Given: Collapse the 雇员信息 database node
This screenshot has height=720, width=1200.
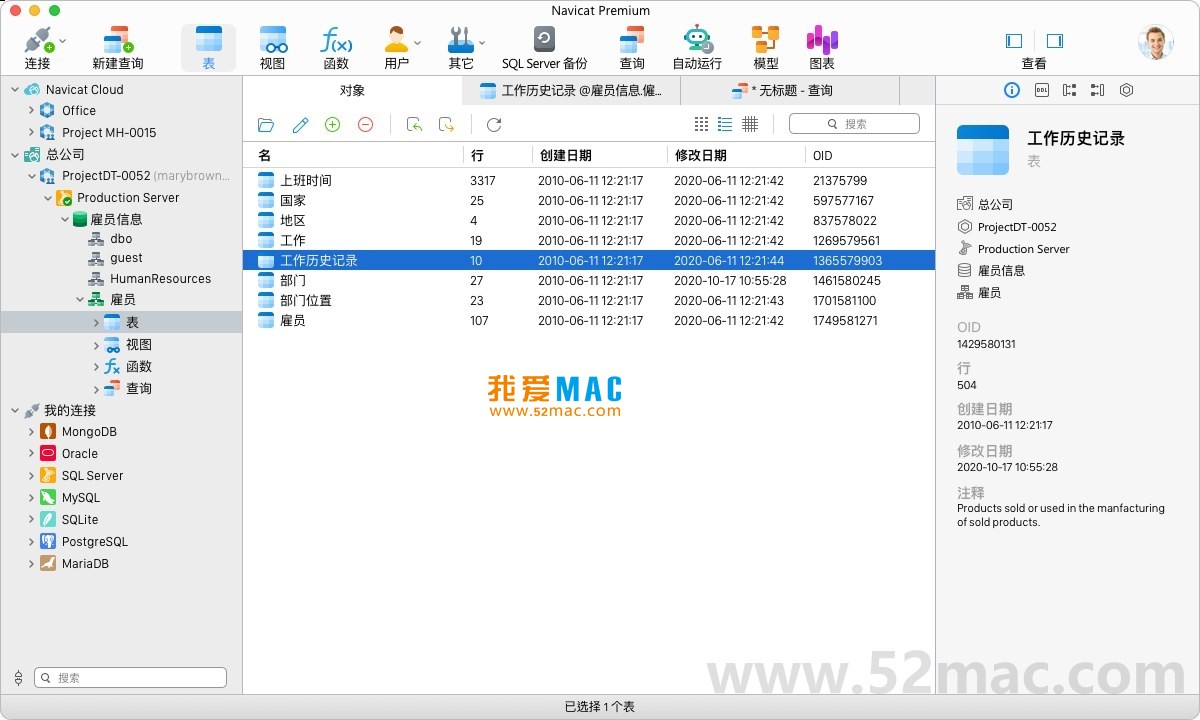Looking at the screenshot, I should (x=65, y=219).
